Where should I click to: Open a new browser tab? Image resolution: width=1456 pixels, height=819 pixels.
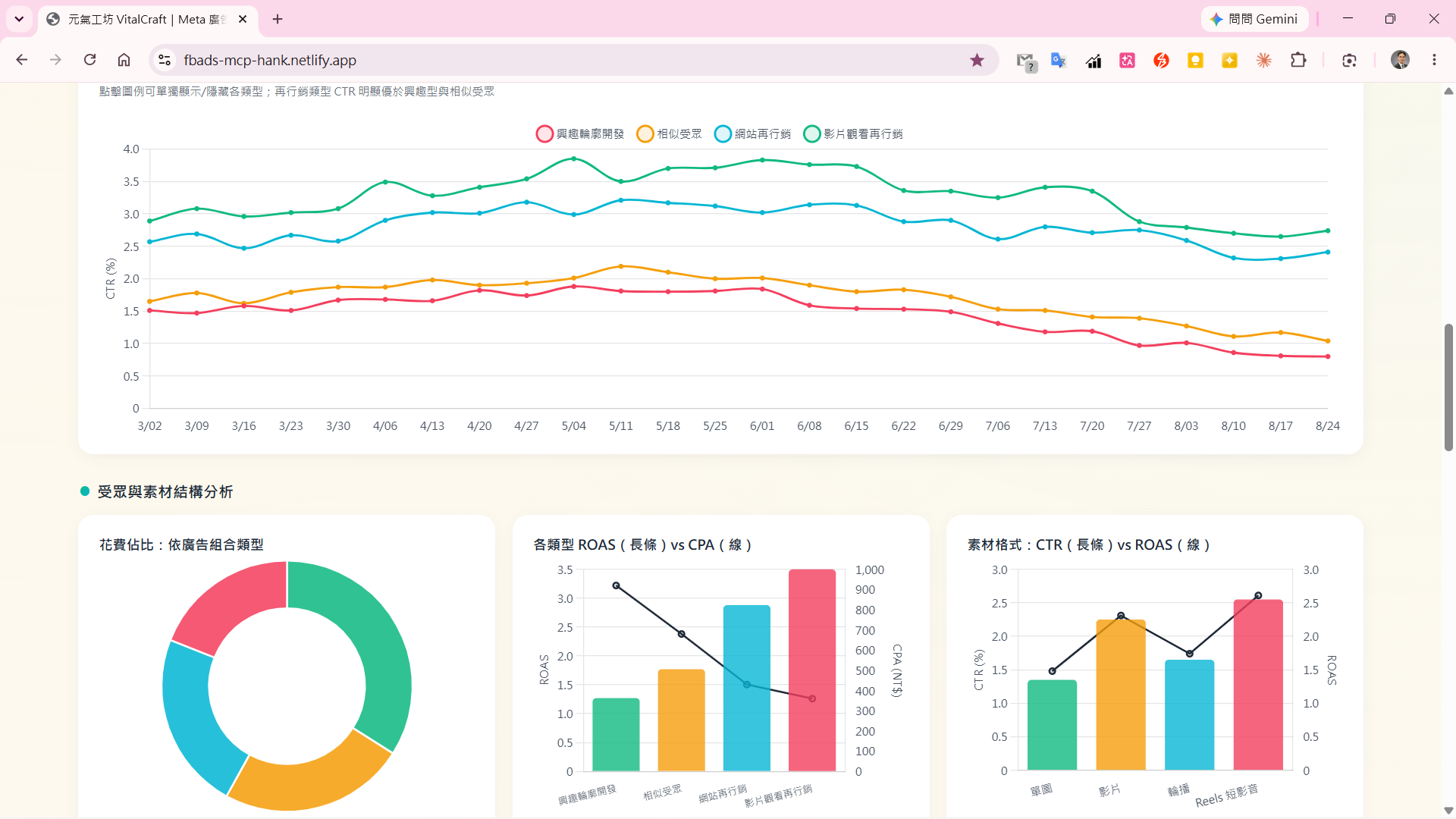point(278,19)
